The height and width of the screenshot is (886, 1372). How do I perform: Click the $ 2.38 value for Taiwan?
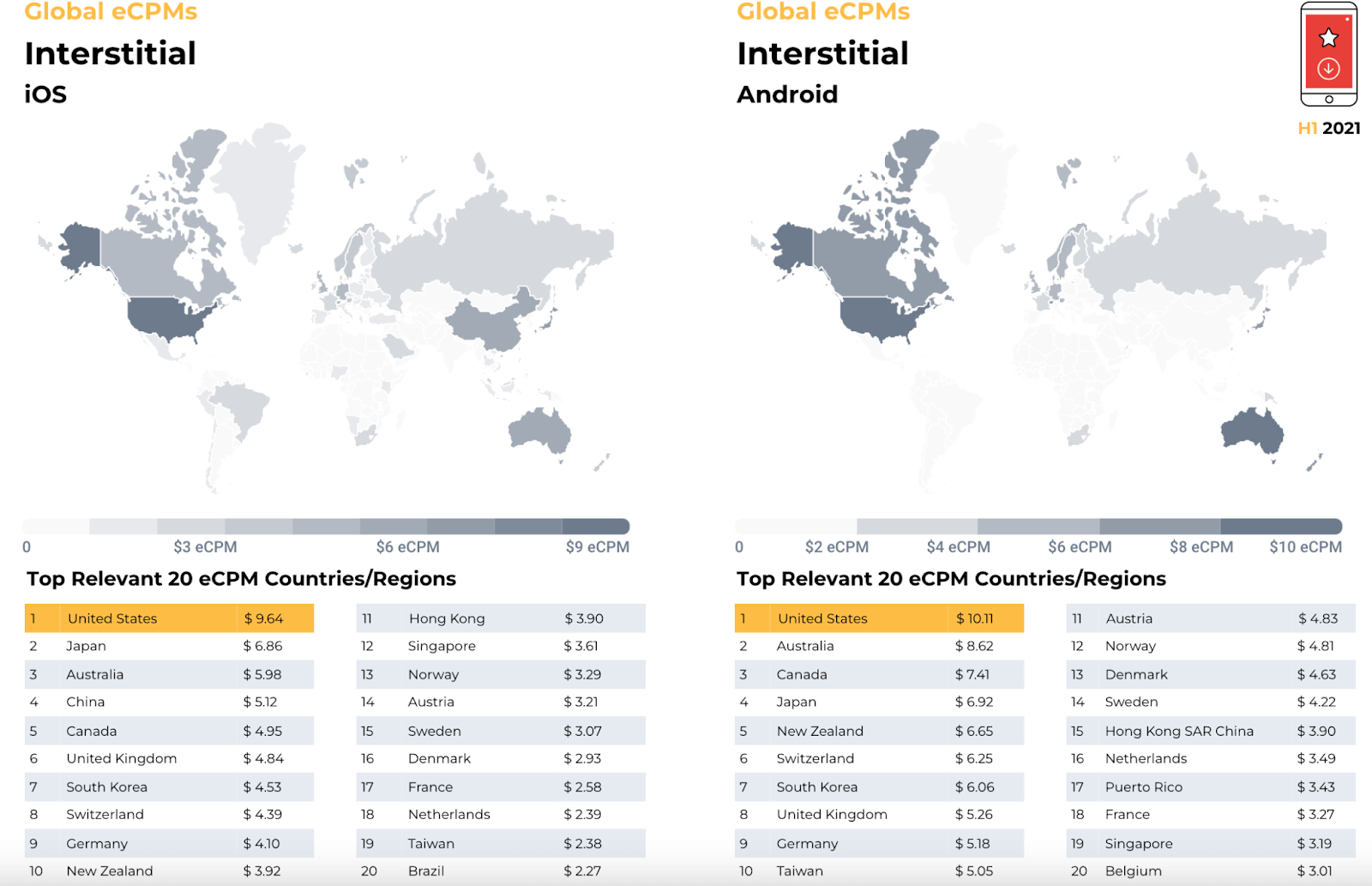(x=582, y=843)
